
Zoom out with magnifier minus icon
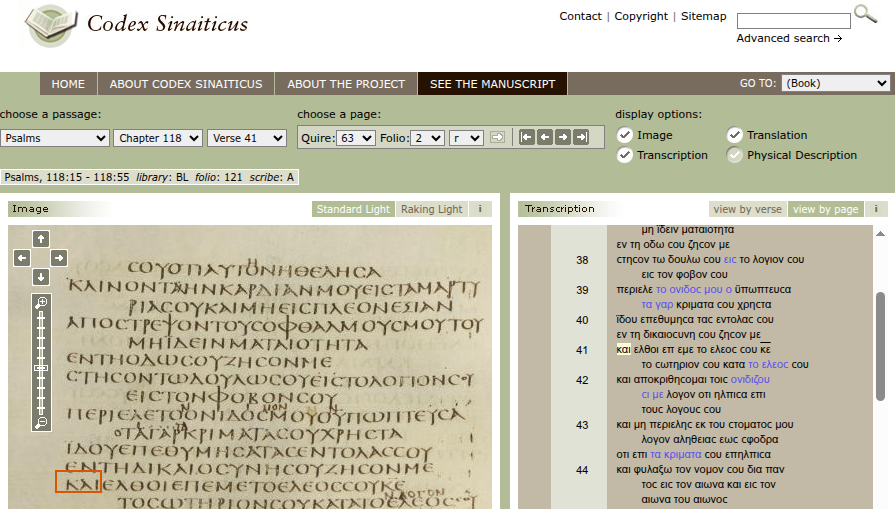point(41,422)
